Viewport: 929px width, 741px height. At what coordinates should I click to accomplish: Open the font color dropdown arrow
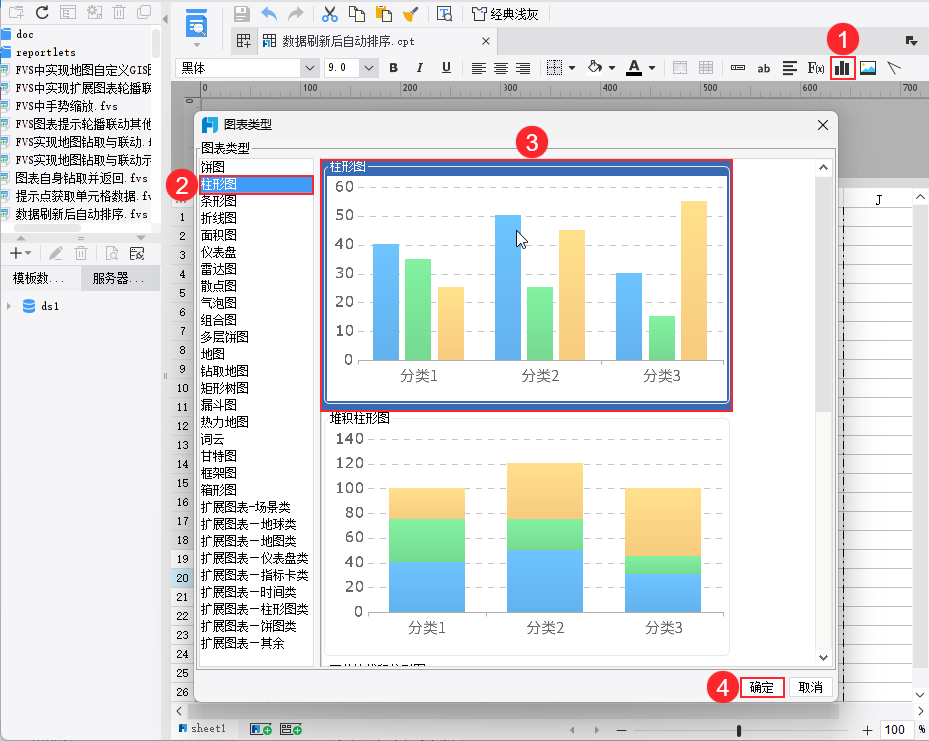(652, 68)
